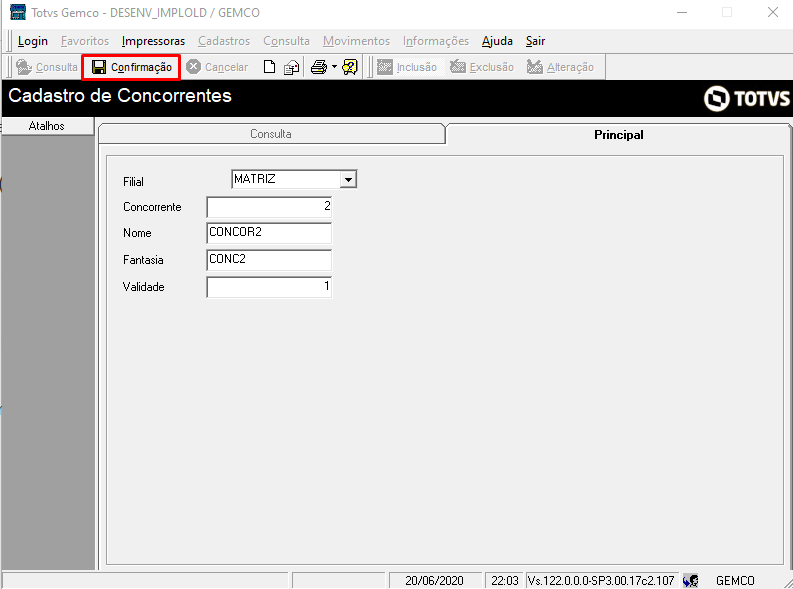This screenshot has height=589, width=793.
Task: Click the Inclusão toolbar button
Action: pos(407,67)
